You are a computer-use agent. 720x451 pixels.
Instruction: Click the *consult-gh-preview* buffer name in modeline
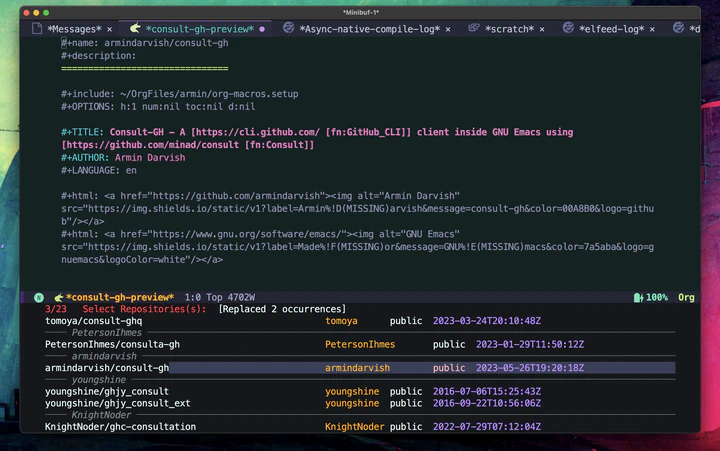click(x=120, y=297)
